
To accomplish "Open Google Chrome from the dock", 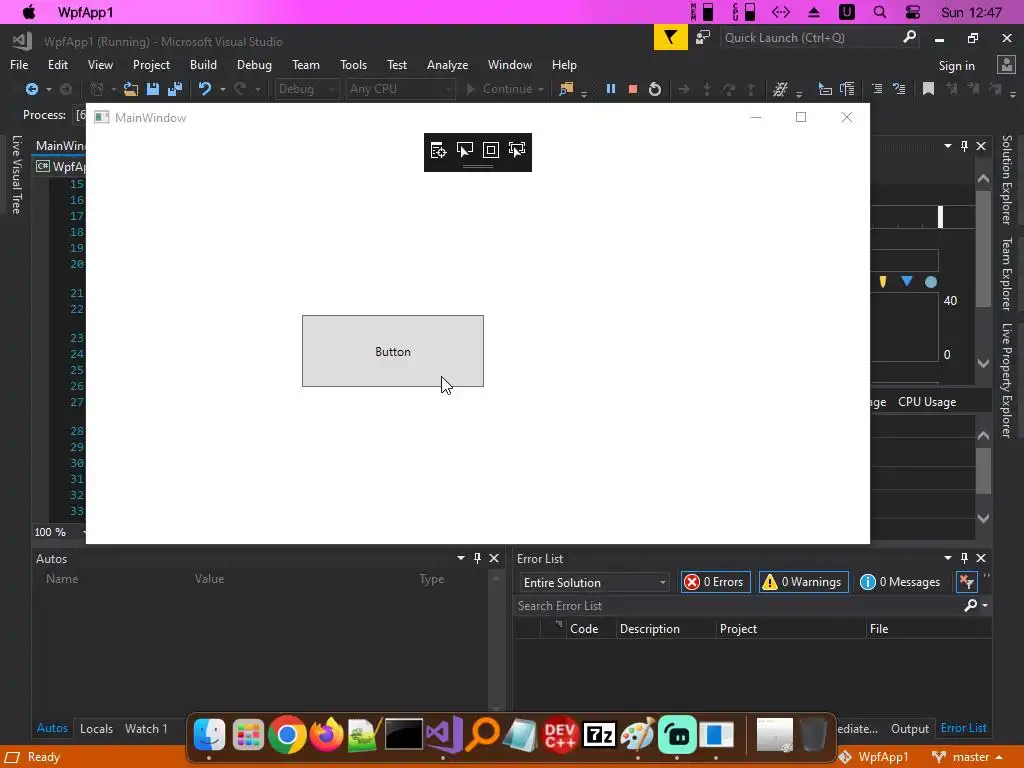I will point(287,735).
